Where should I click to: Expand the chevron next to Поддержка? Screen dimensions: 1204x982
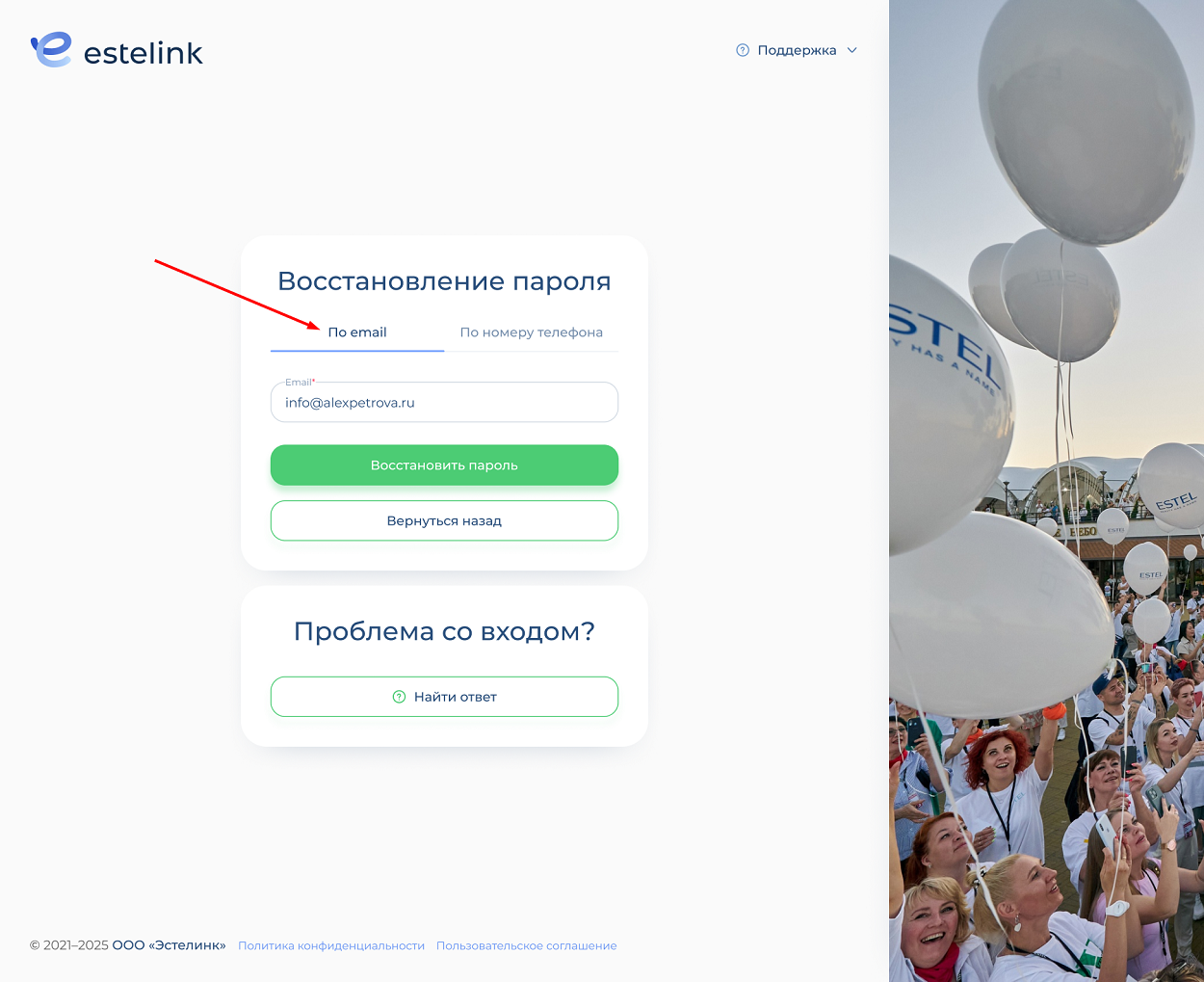851,50
